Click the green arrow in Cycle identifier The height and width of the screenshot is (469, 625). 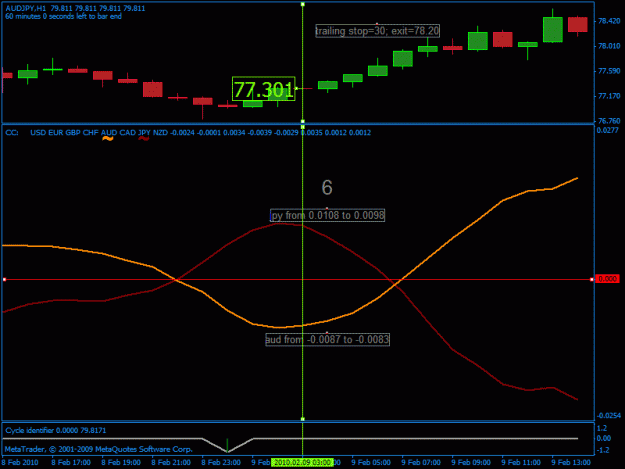pos(227,445)
